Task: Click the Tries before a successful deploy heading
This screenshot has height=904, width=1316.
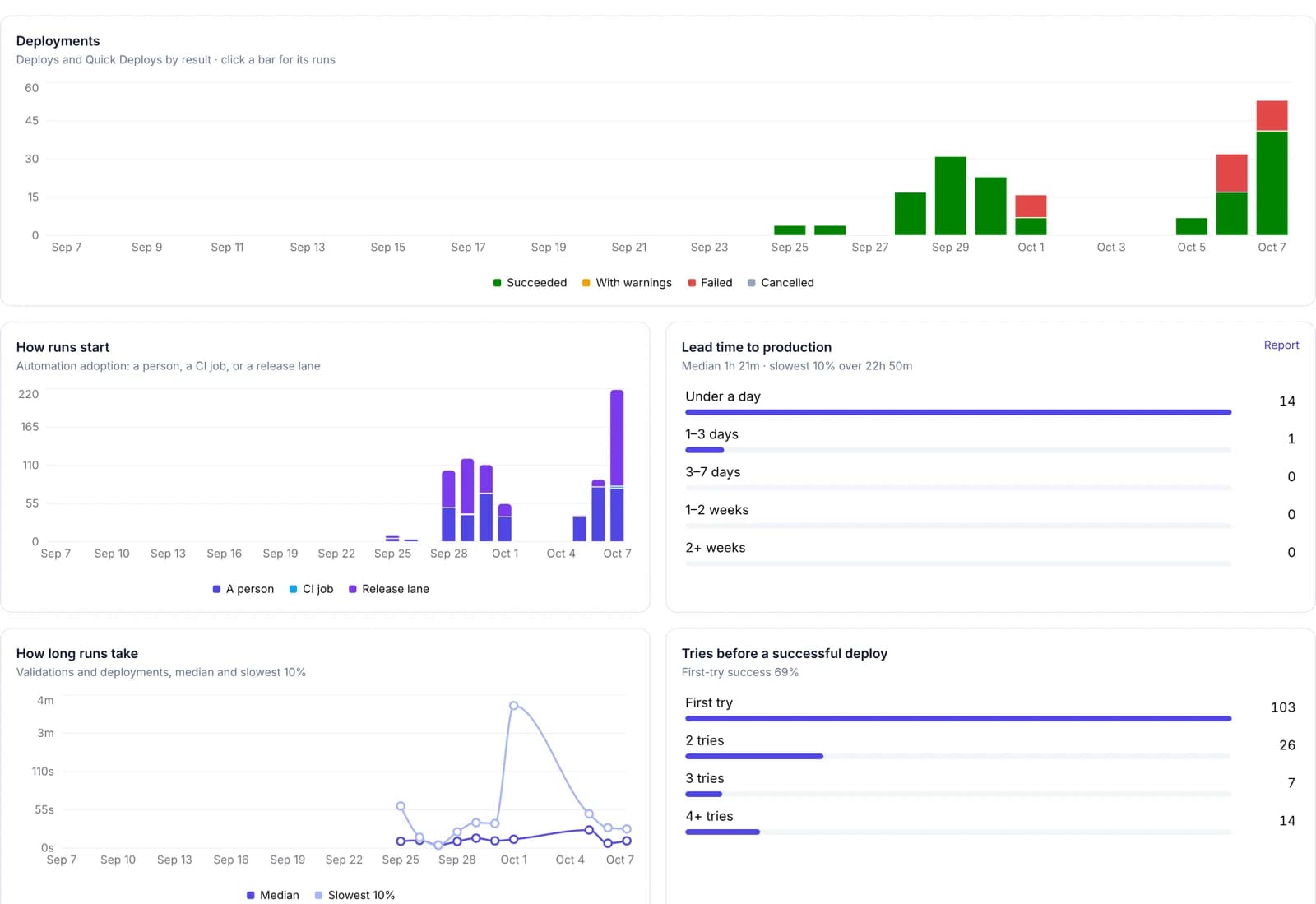Action: (x=785, y=653)
